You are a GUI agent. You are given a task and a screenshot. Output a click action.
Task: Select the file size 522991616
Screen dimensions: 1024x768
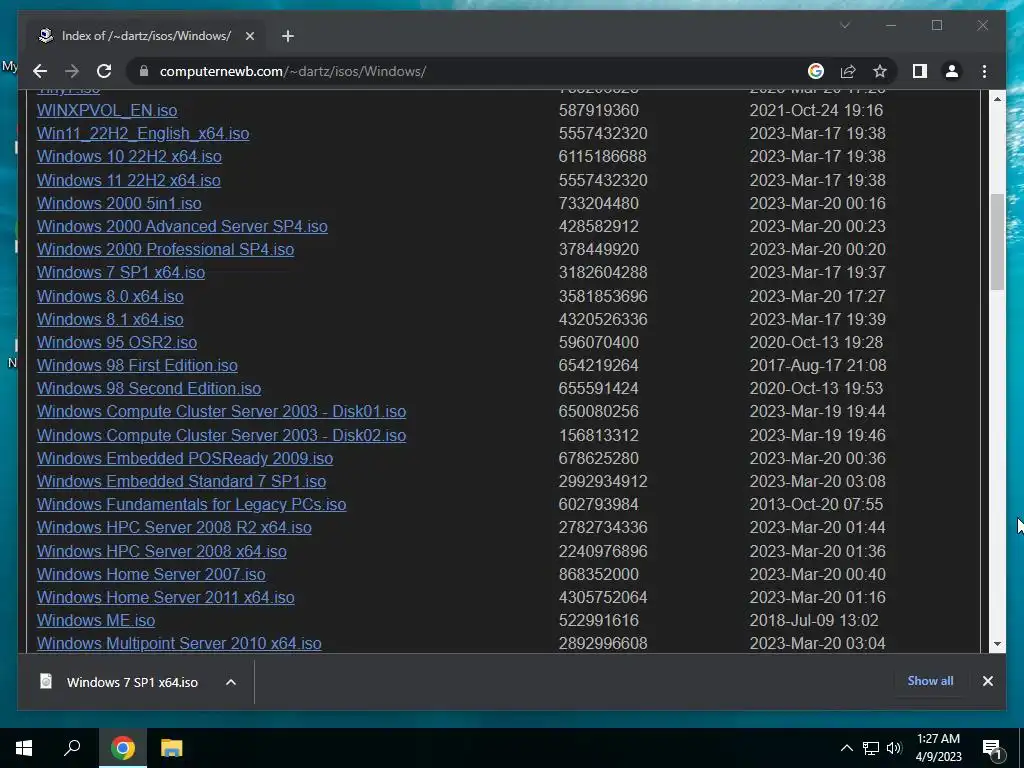[x=599, y=620]
